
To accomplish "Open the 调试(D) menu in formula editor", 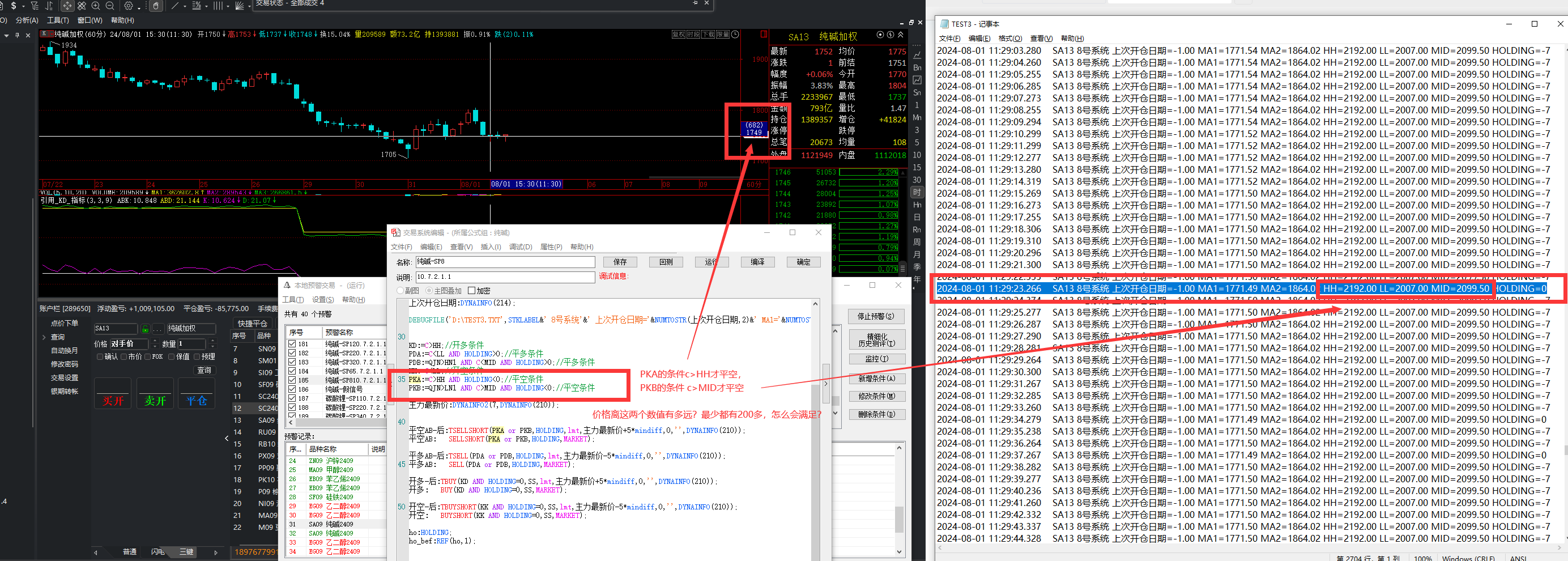I will (x=521, y=246).
